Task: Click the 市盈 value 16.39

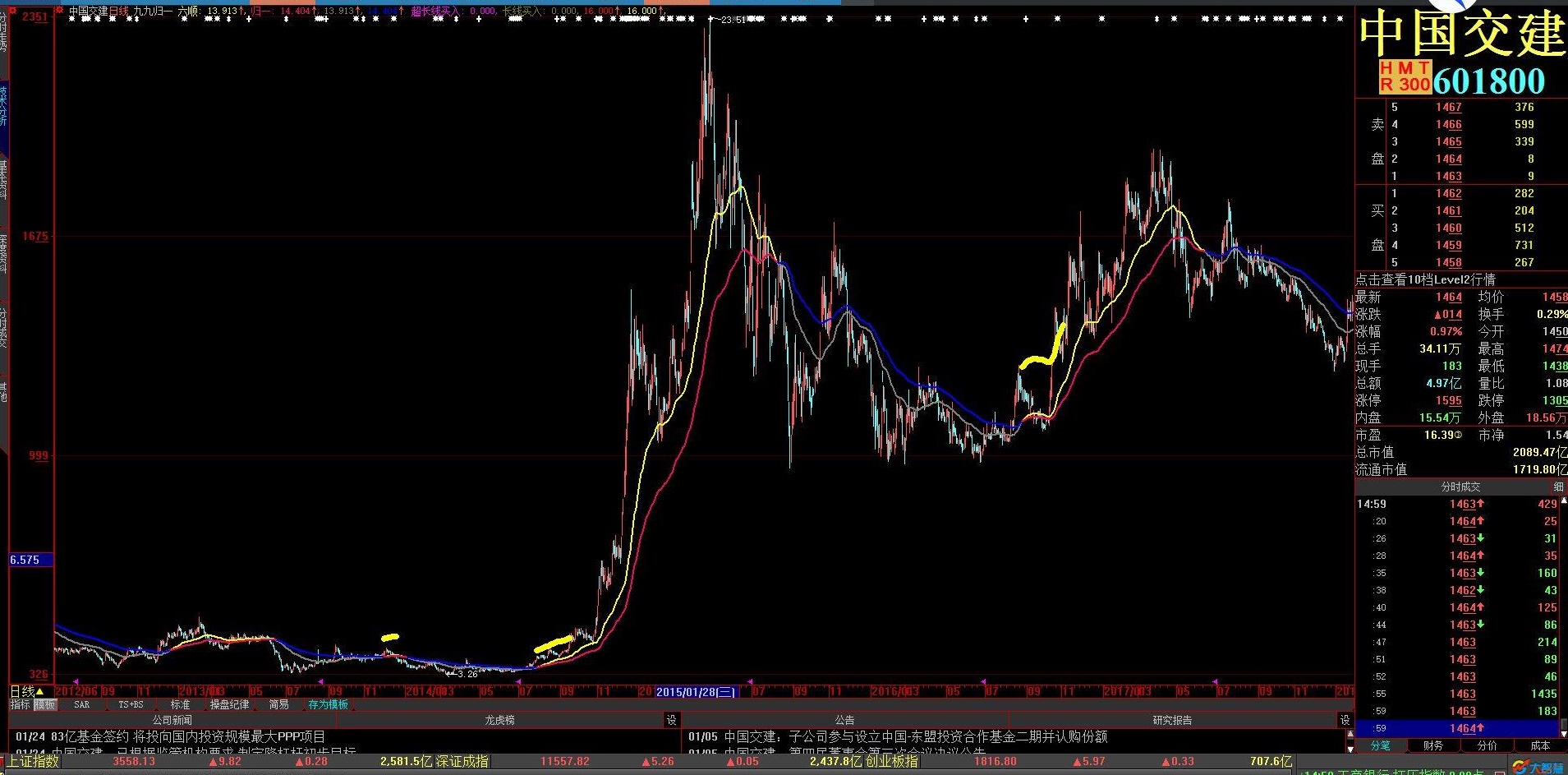Action: pos(1442,435)
